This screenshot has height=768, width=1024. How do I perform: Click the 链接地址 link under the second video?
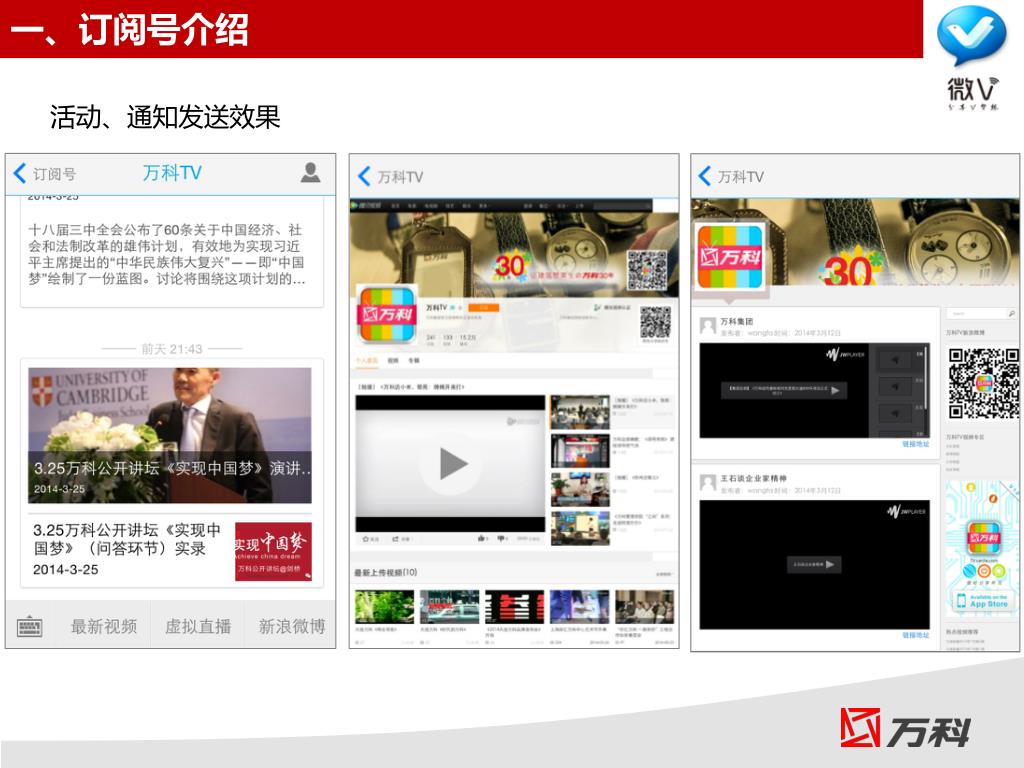click(916, 635)
